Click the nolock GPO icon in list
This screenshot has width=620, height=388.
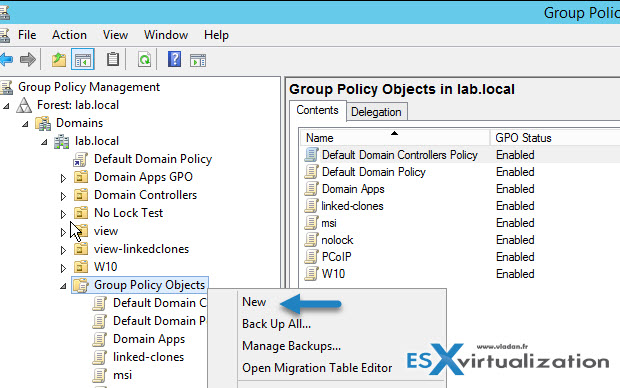click(x=311, y=240)
